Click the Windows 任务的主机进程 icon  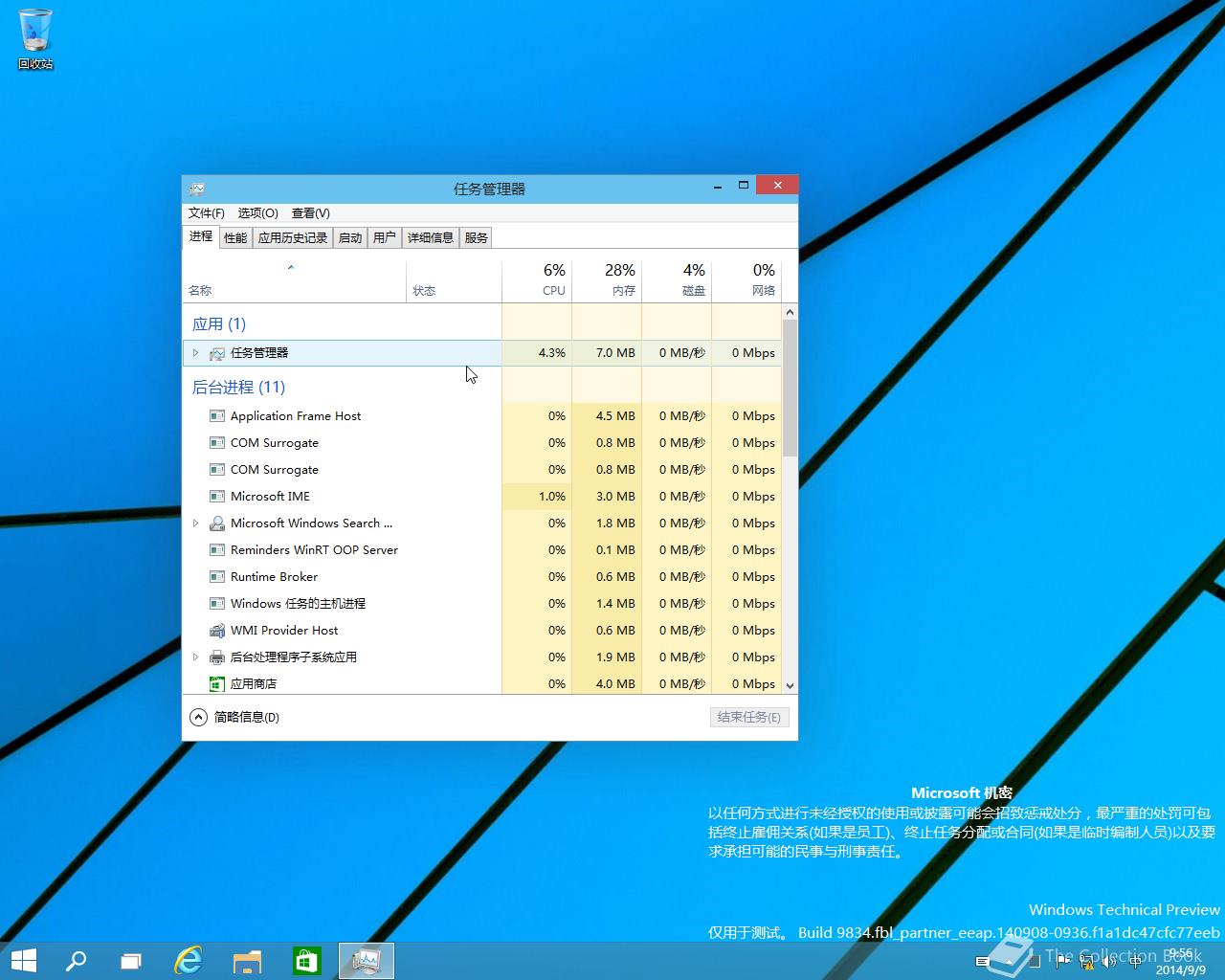tap(217, 604)
